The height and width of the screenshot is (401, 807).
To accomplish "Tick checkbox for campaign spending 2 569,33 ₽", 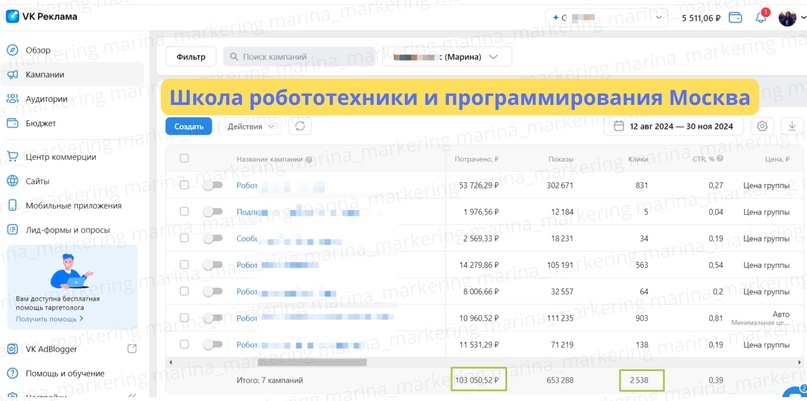I will [x=184, y=238].
